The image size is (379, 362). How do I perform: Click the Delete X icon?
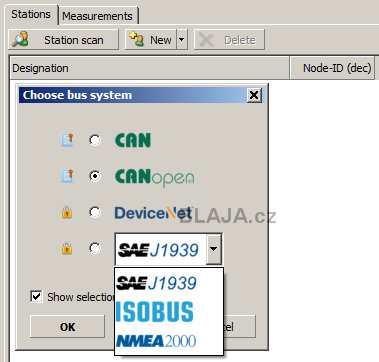point(206,40)
